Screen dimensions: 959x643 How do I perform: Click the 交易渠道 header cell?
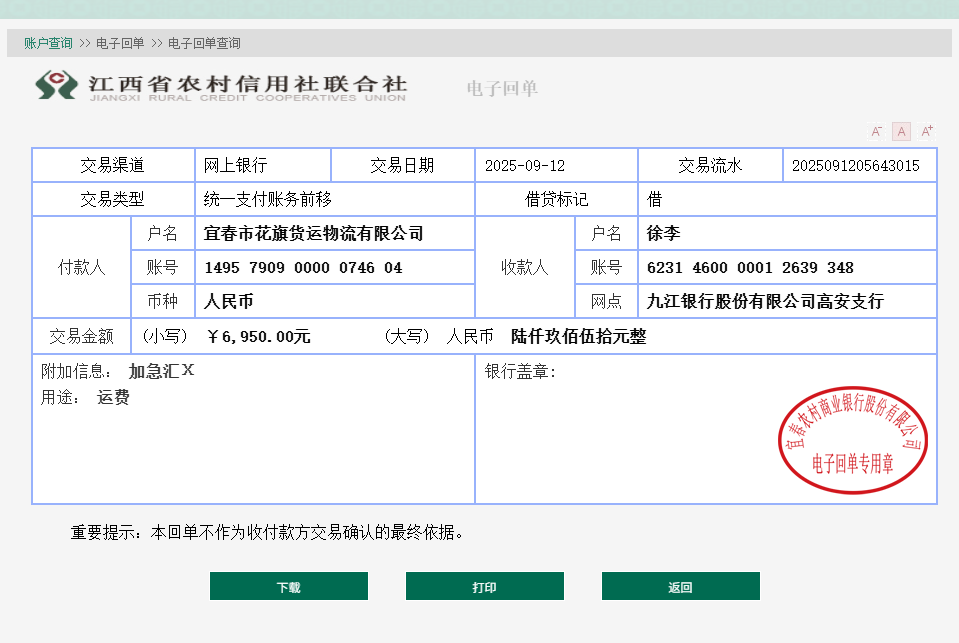(113, 165)
